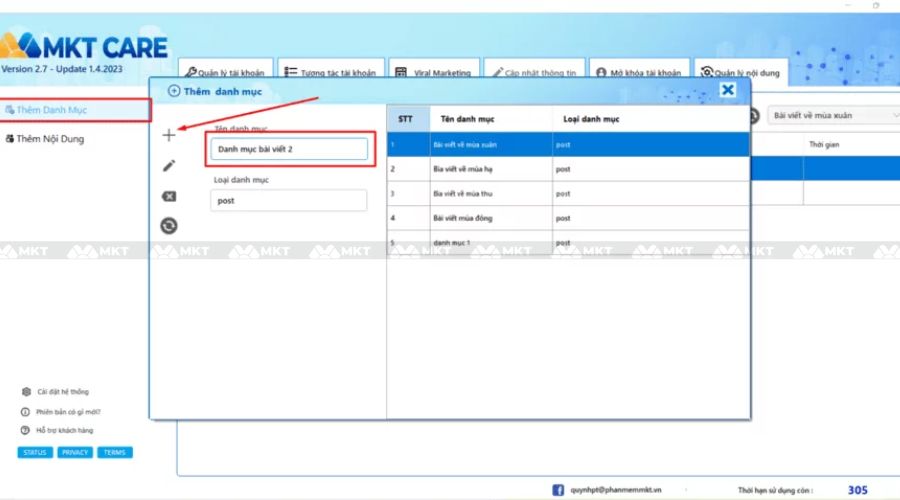Click the Cài đặt hệ thống gear icon

click(25, 392)
